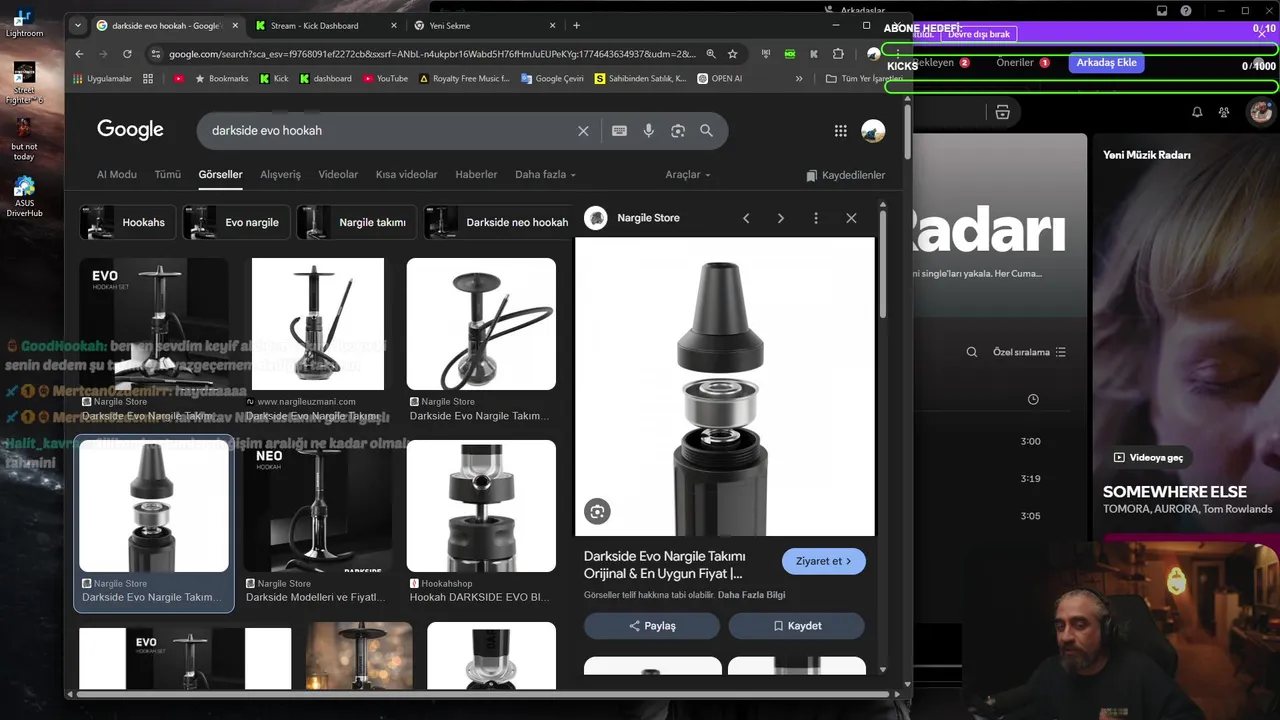Zoom the page via address bar magnifier icon
The height and width of the screenshot is (720, 1280).
point(711,54)
